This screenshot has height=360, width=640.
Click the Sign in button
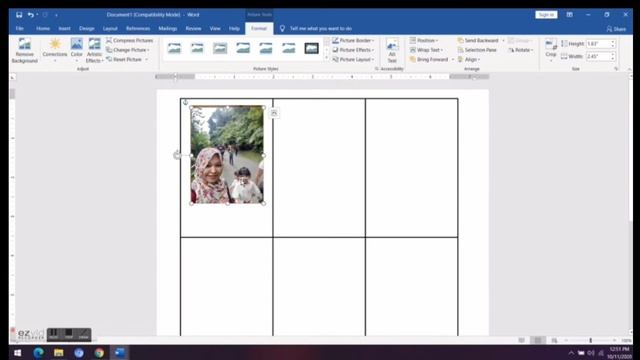click(546, 15)
